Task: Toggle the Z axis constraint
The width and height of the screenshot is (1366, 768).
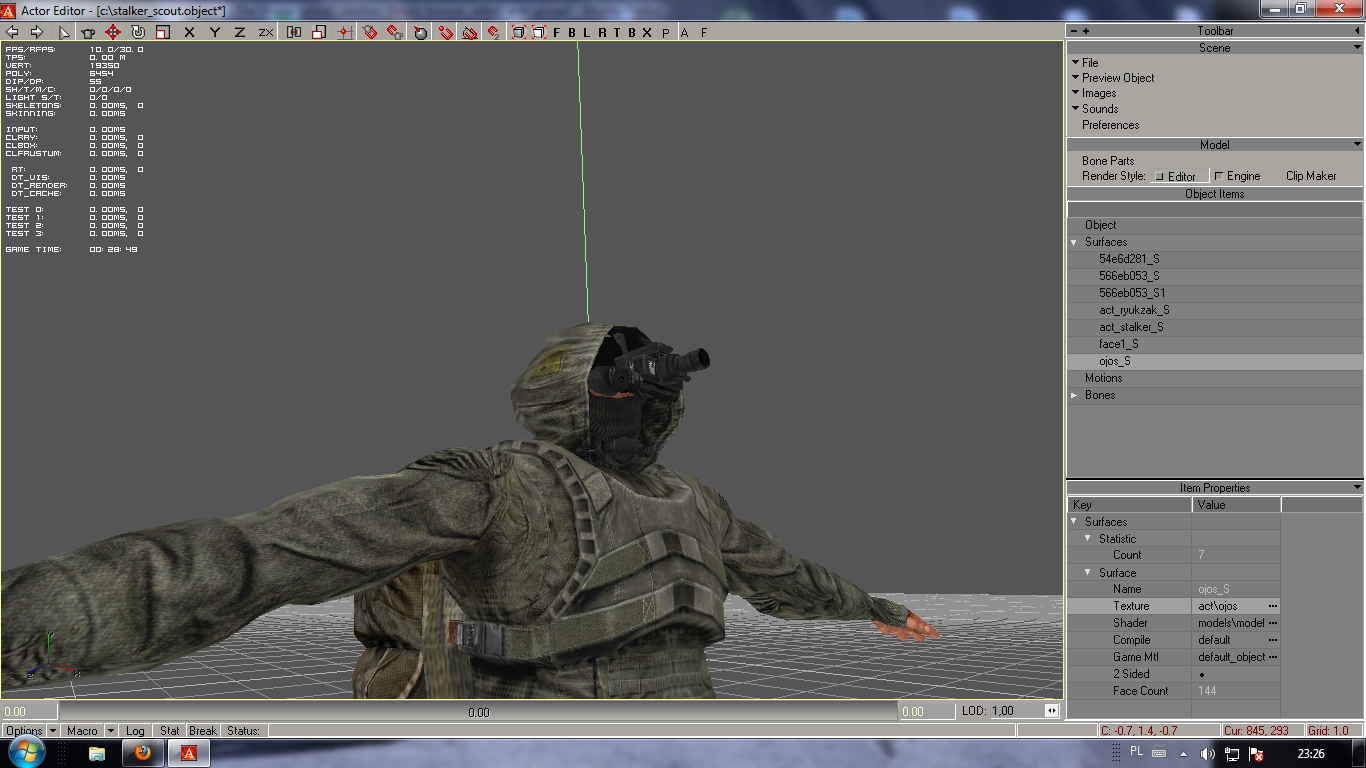Action: [x=239, y=32]
